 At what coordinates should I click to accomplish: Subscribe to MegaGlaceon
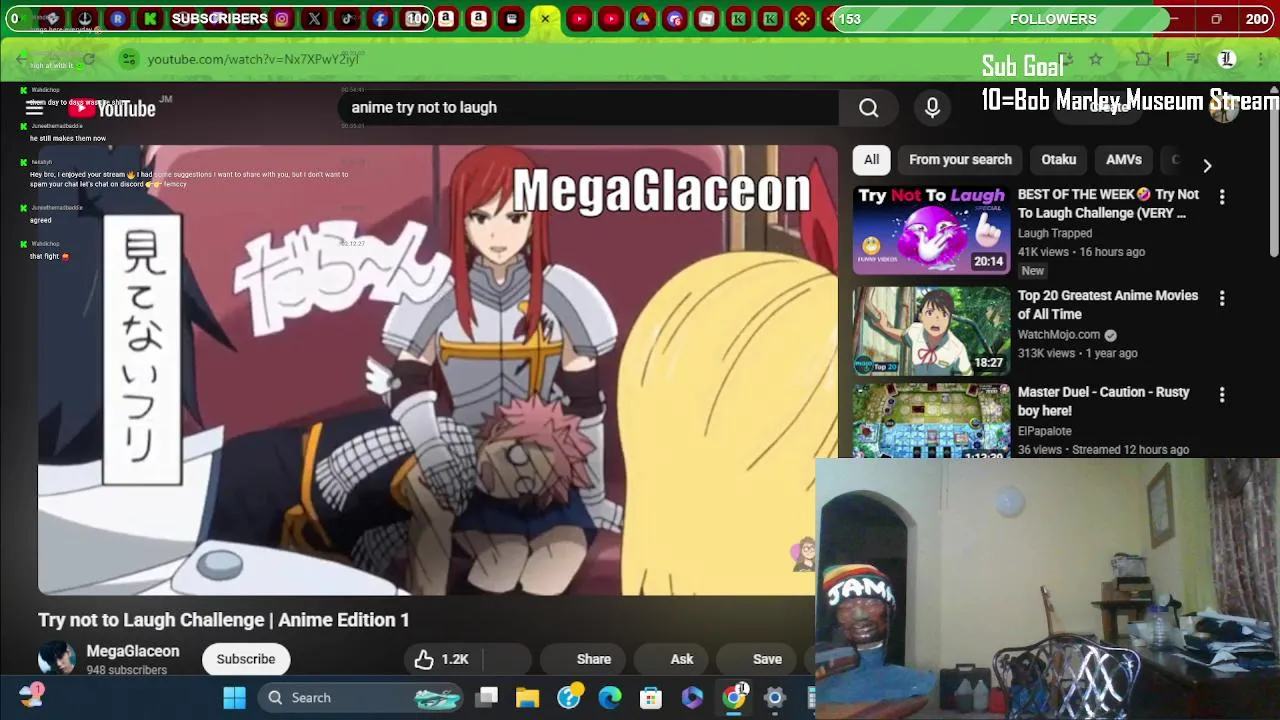tap(246, 659)
